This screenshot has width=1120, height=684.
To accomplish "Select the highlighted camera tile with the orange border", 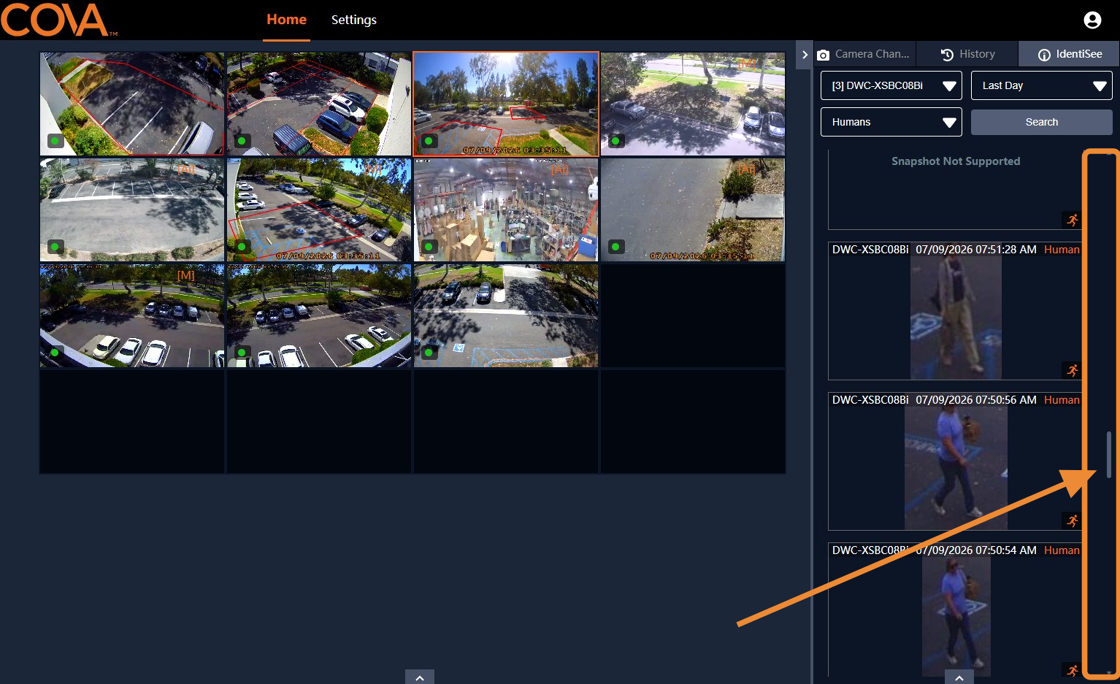I will tap(506, 104).
